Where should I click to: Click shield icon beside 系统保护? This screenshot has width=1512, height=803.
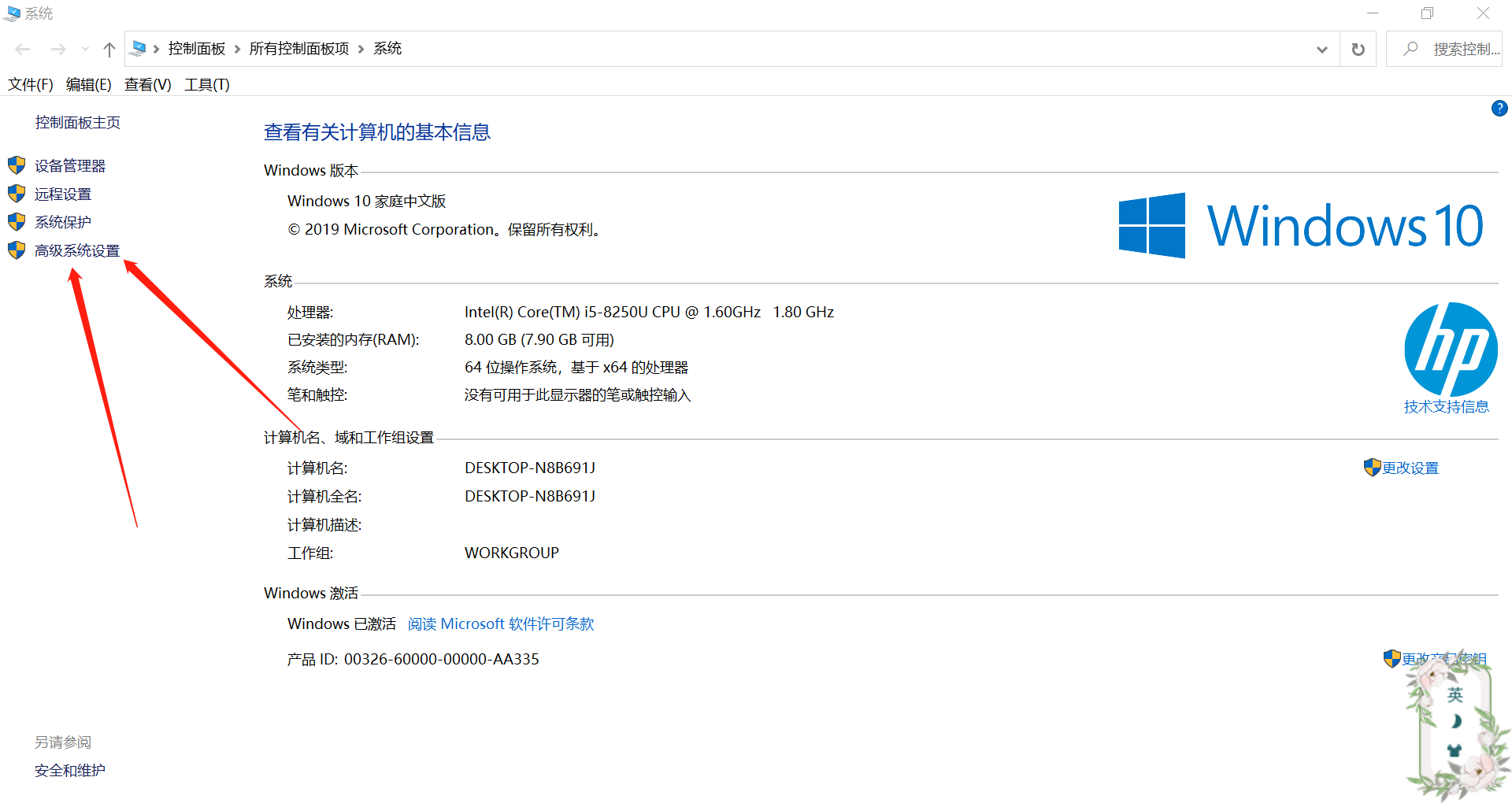click(x=17, y=222)
